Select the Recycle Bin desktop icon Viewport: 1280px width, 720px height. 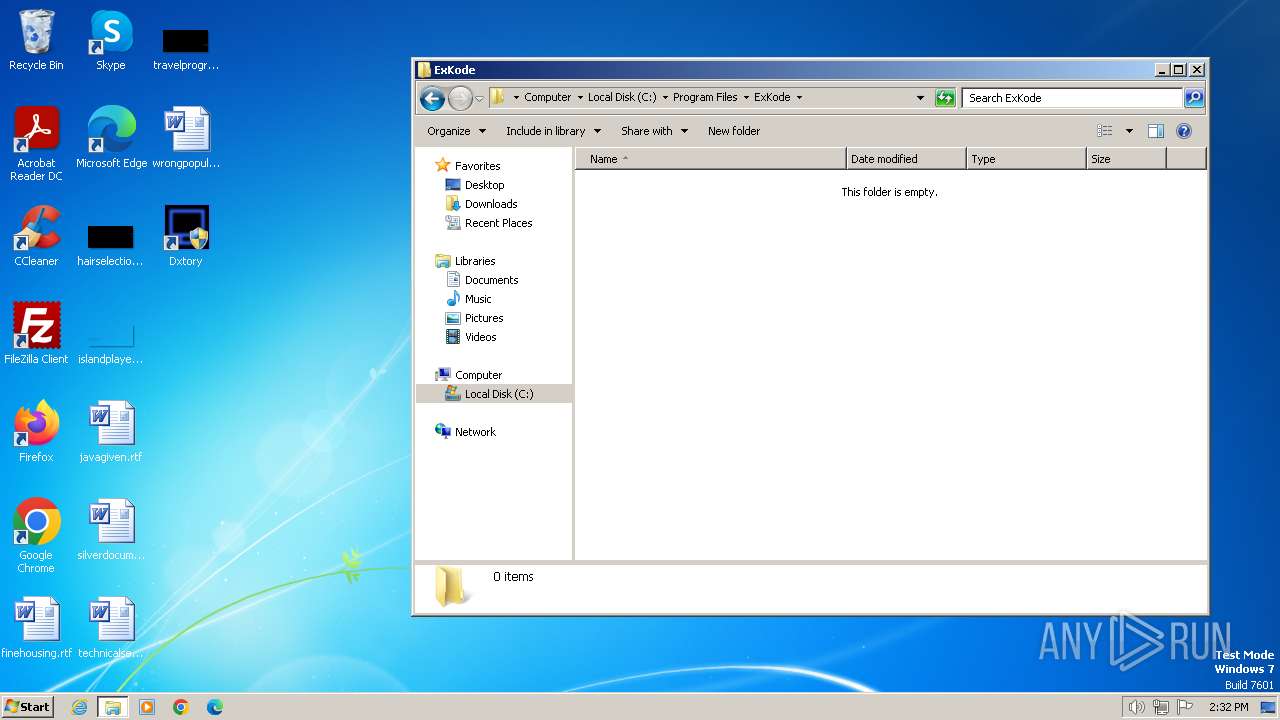(36, 40)
